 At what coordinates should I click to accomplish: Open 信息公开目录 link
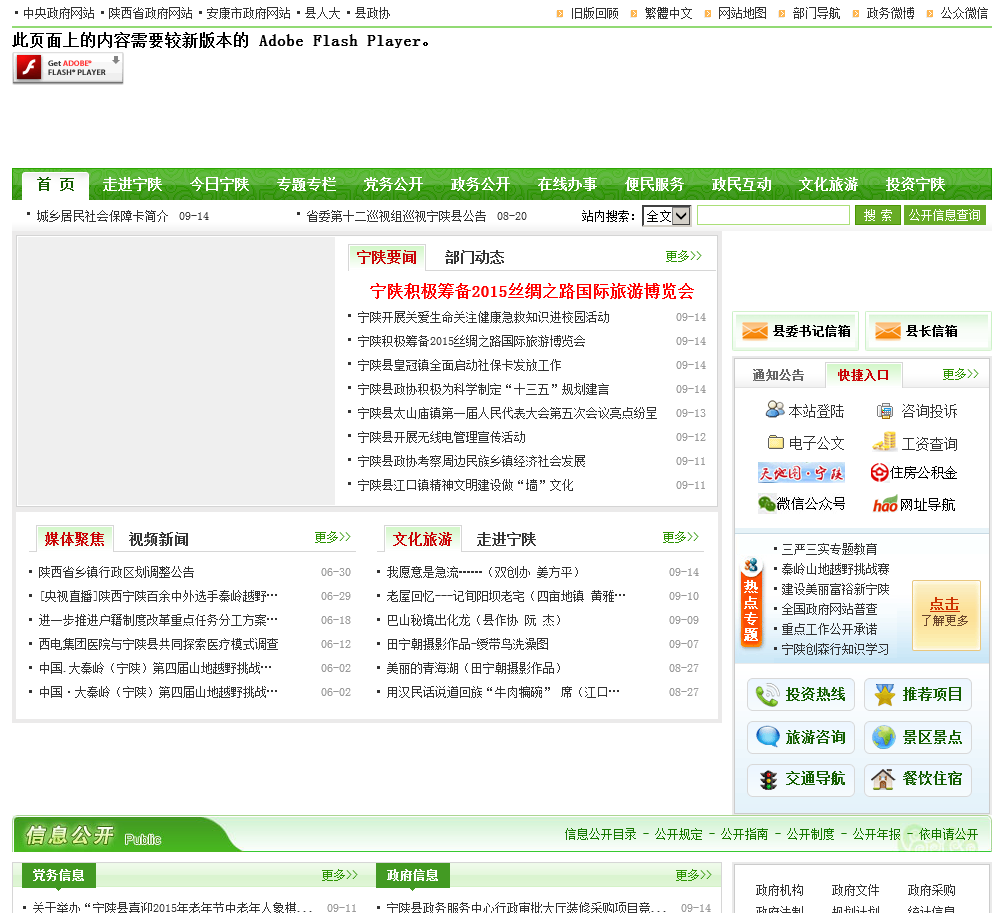click(x=601, y=834)
